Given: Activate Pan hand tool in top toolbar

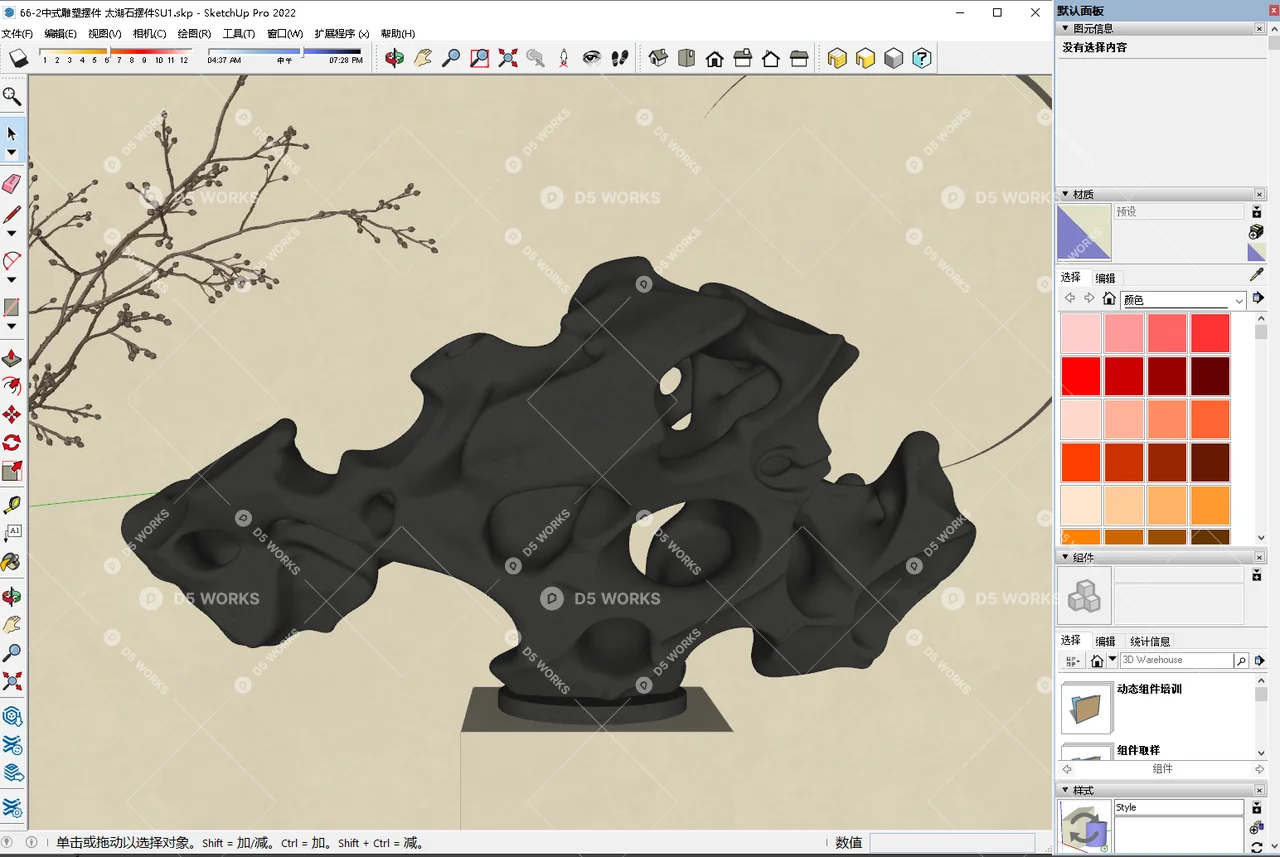Looking at the screenshot, I should pyautogui.click(x=423, y=58).
